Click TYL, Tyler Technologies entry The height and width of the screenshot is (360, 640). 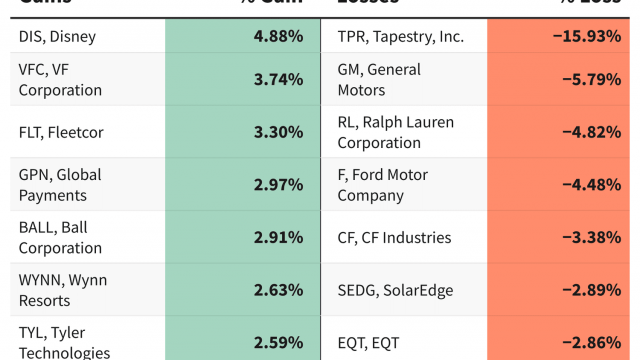64,343
